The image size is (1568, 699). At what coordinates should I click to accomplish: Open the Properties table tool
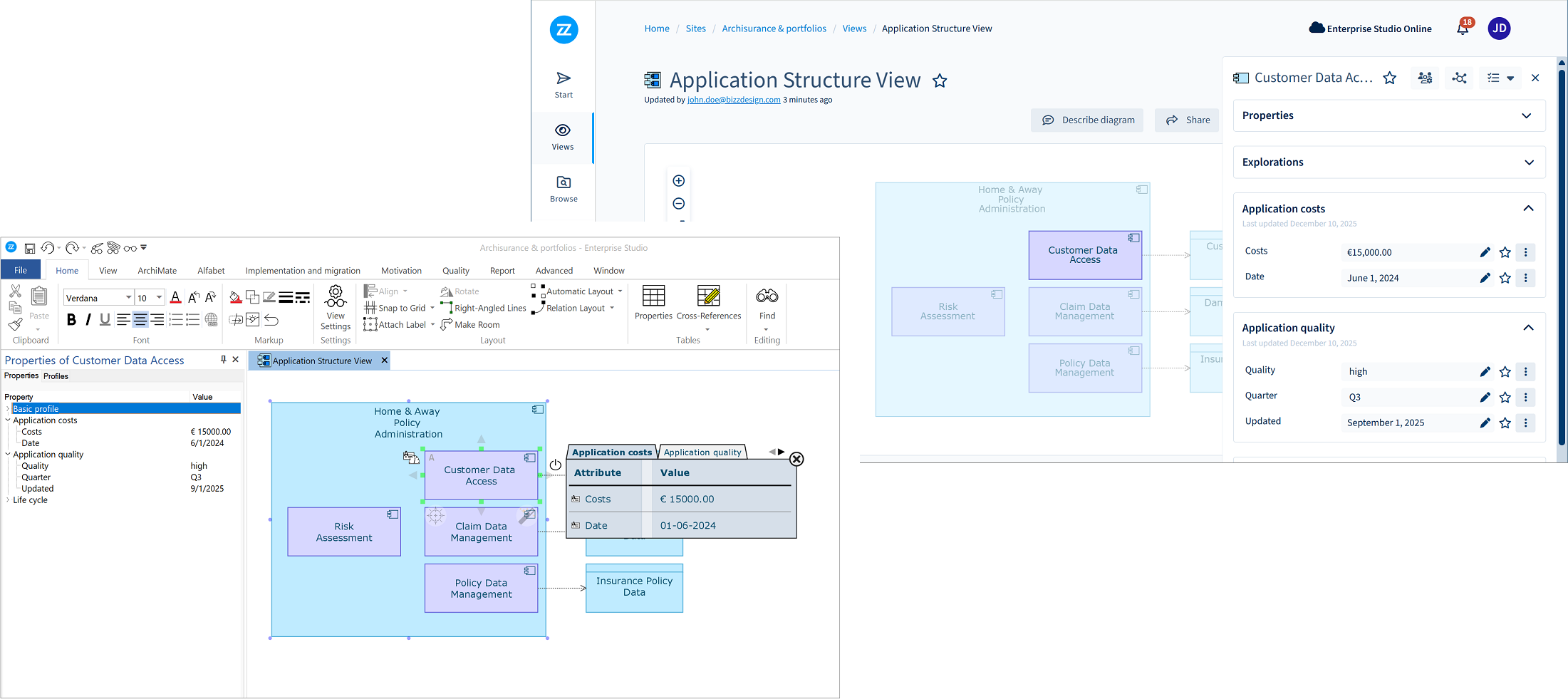click(x=653, y=304)
